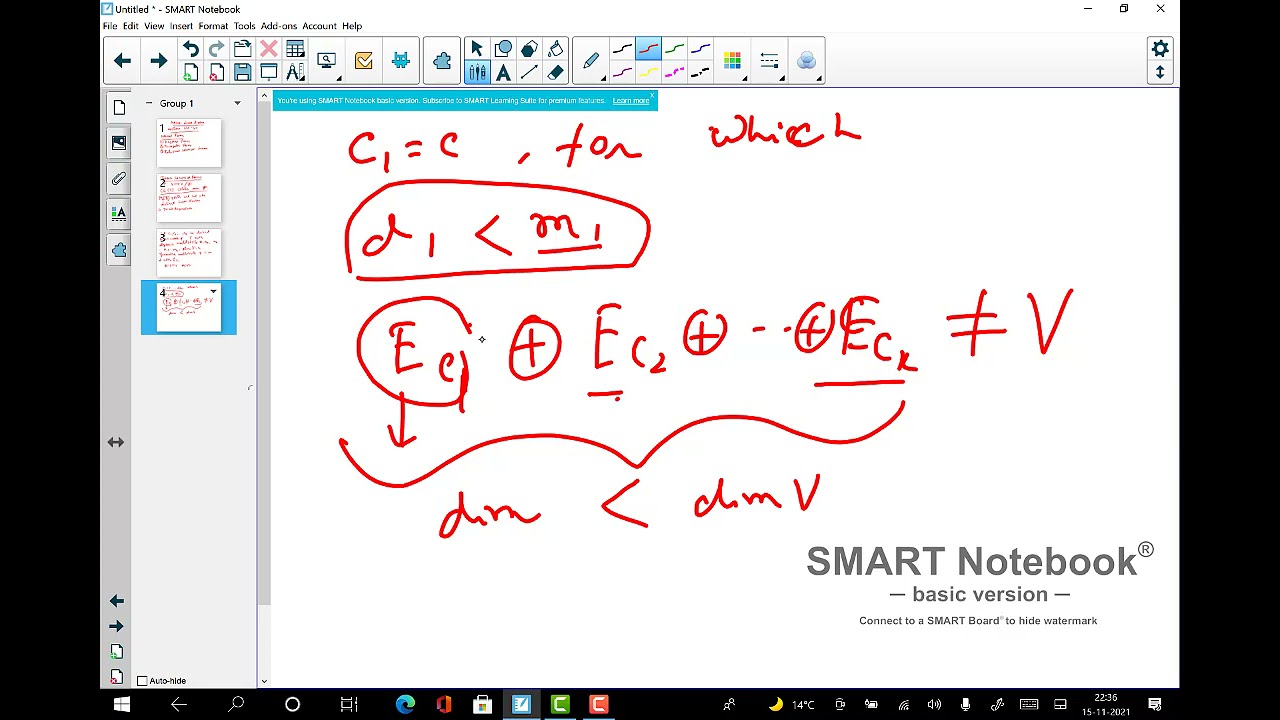Open toolbar settings gear
The image size is (1280, 720).
coord(1160,49)
